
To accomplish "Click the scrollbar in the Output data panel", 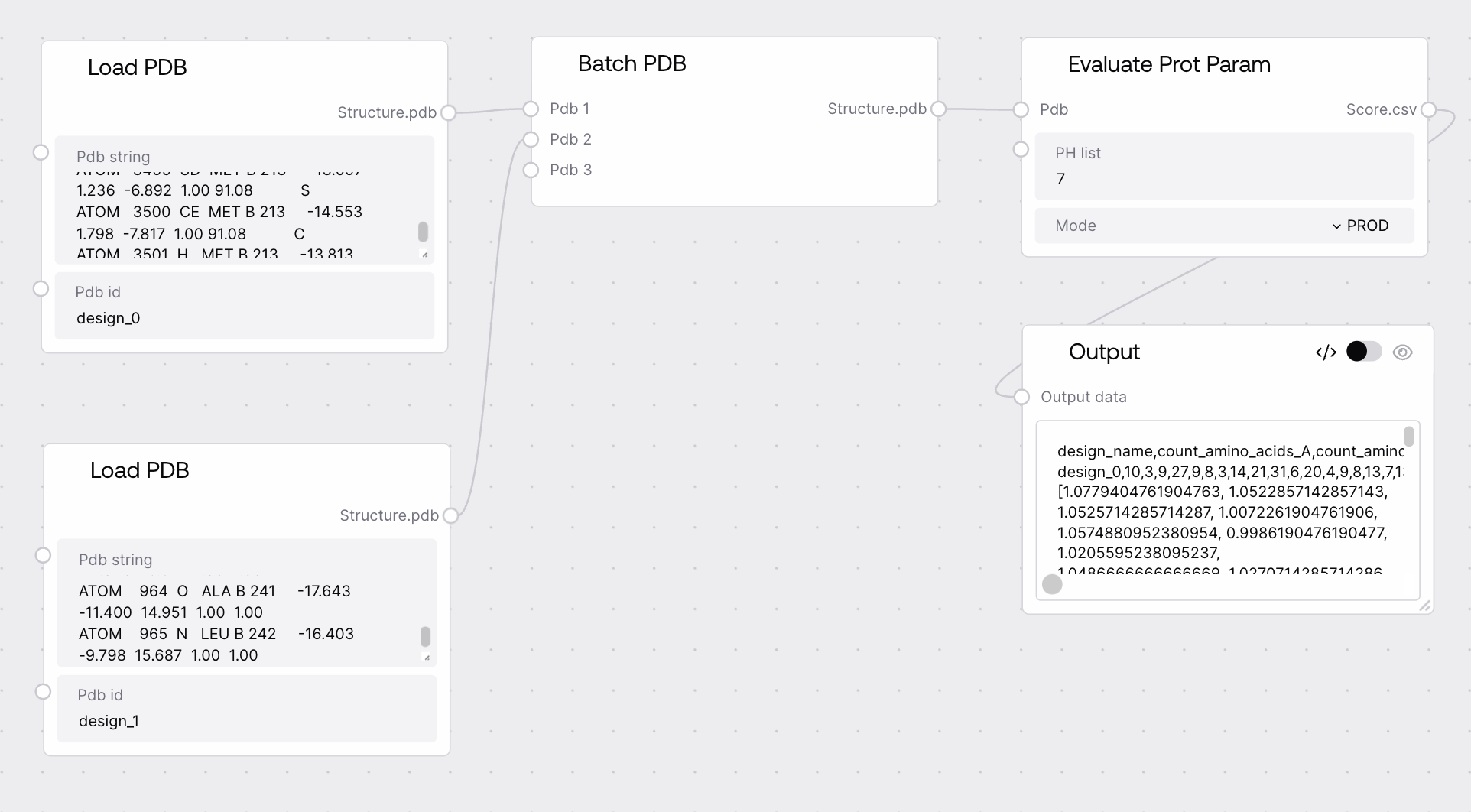I will (1411, 437).
